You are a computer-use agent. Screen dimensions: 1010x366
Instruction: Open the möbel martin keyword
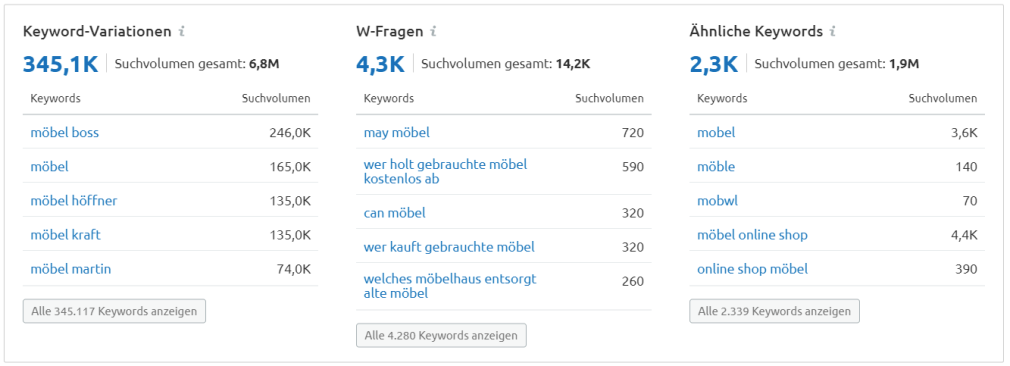70,269
